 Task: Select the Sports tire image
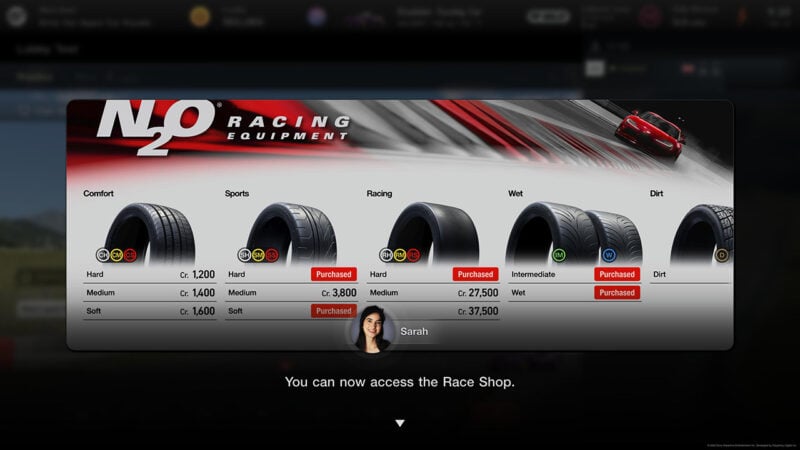point(291,234)
